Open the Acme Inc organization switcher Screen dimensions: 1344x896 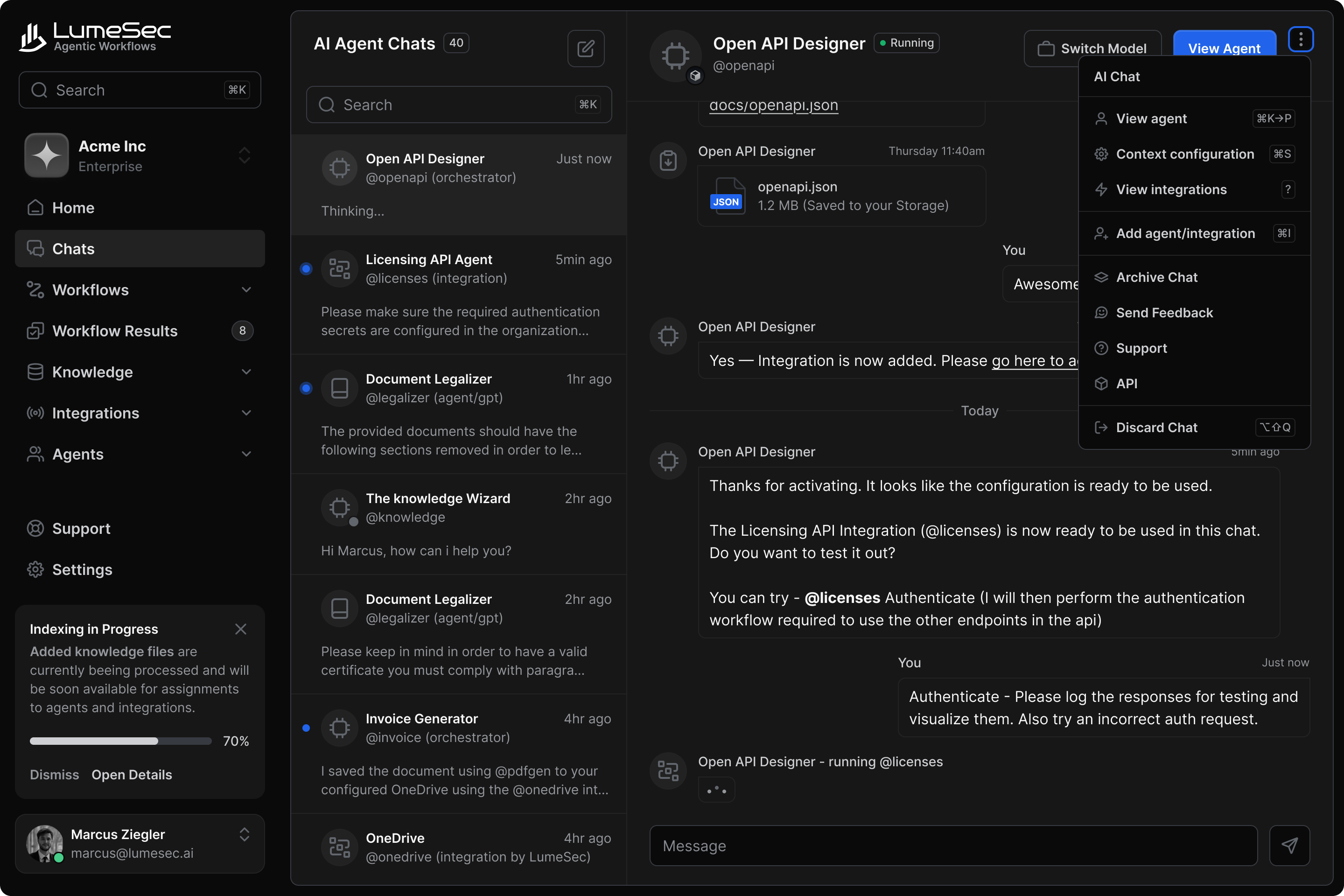pos(245,155)
